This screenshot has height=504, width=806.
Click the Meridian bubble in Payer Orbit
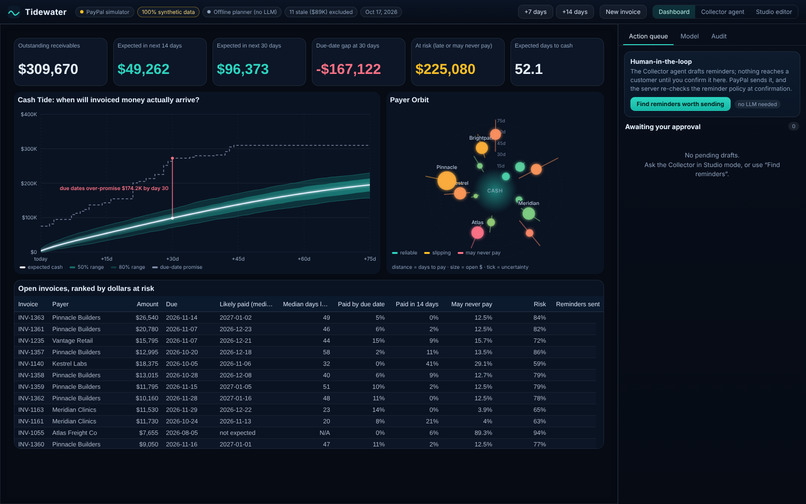528,213
